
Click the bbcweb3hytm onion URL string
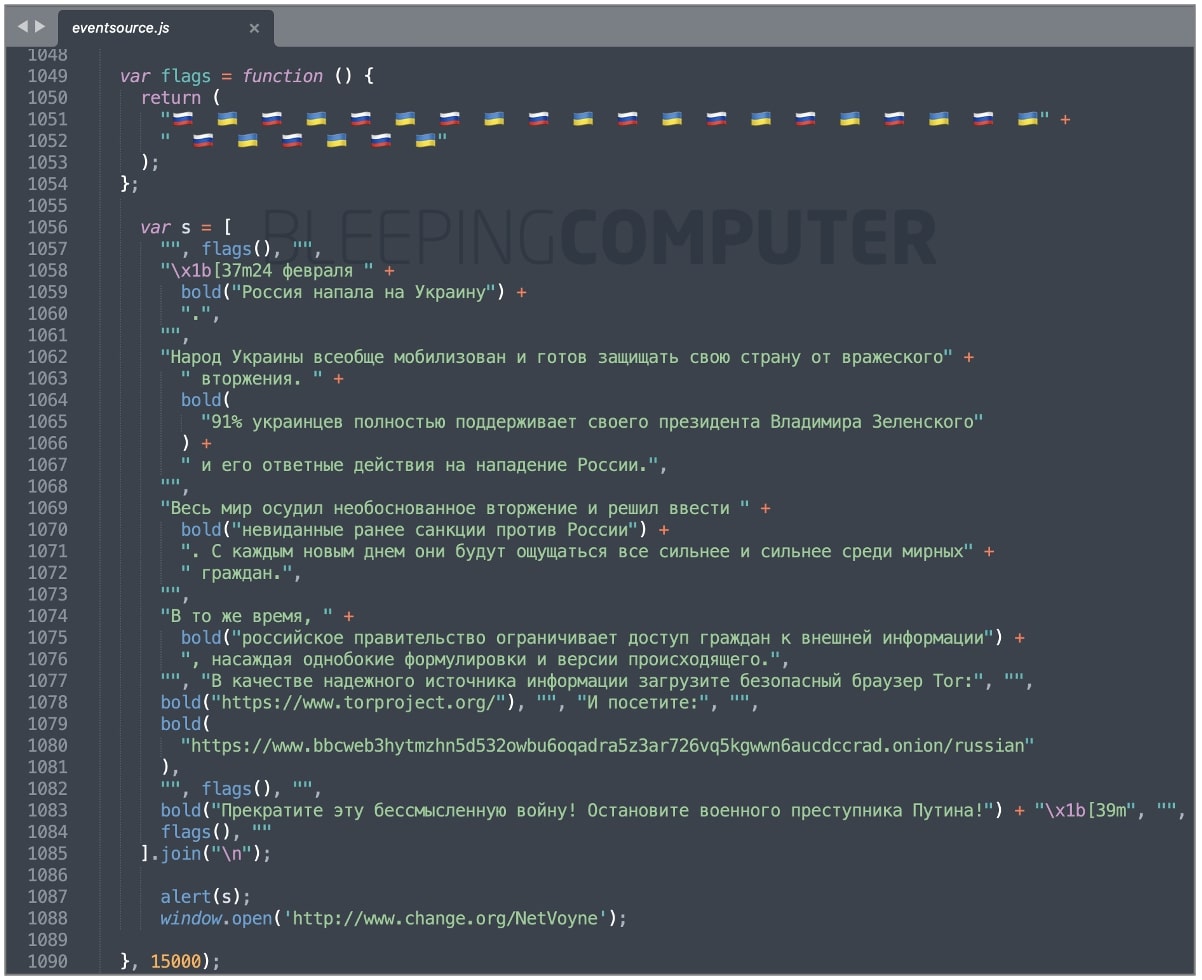pos(607,746)
